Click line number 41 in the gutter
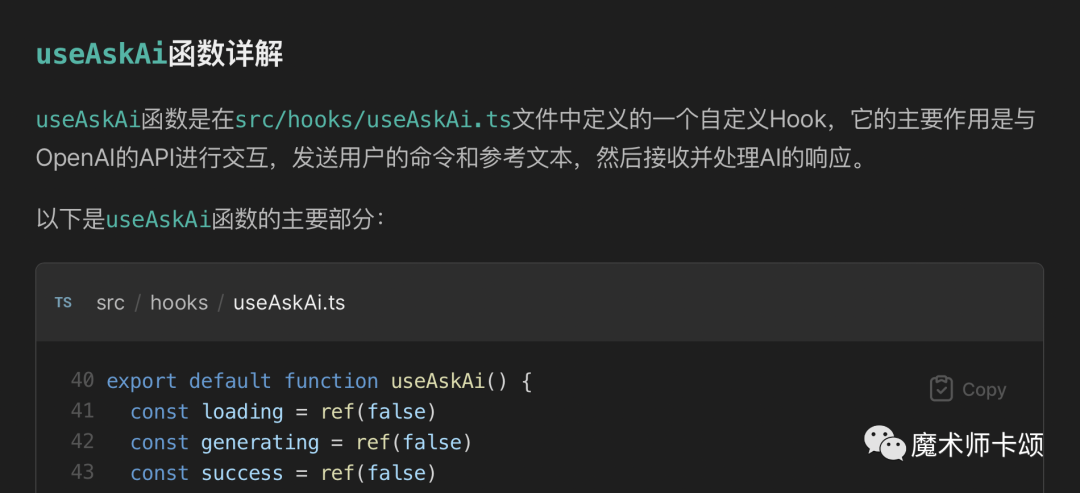 click(82, 411)
